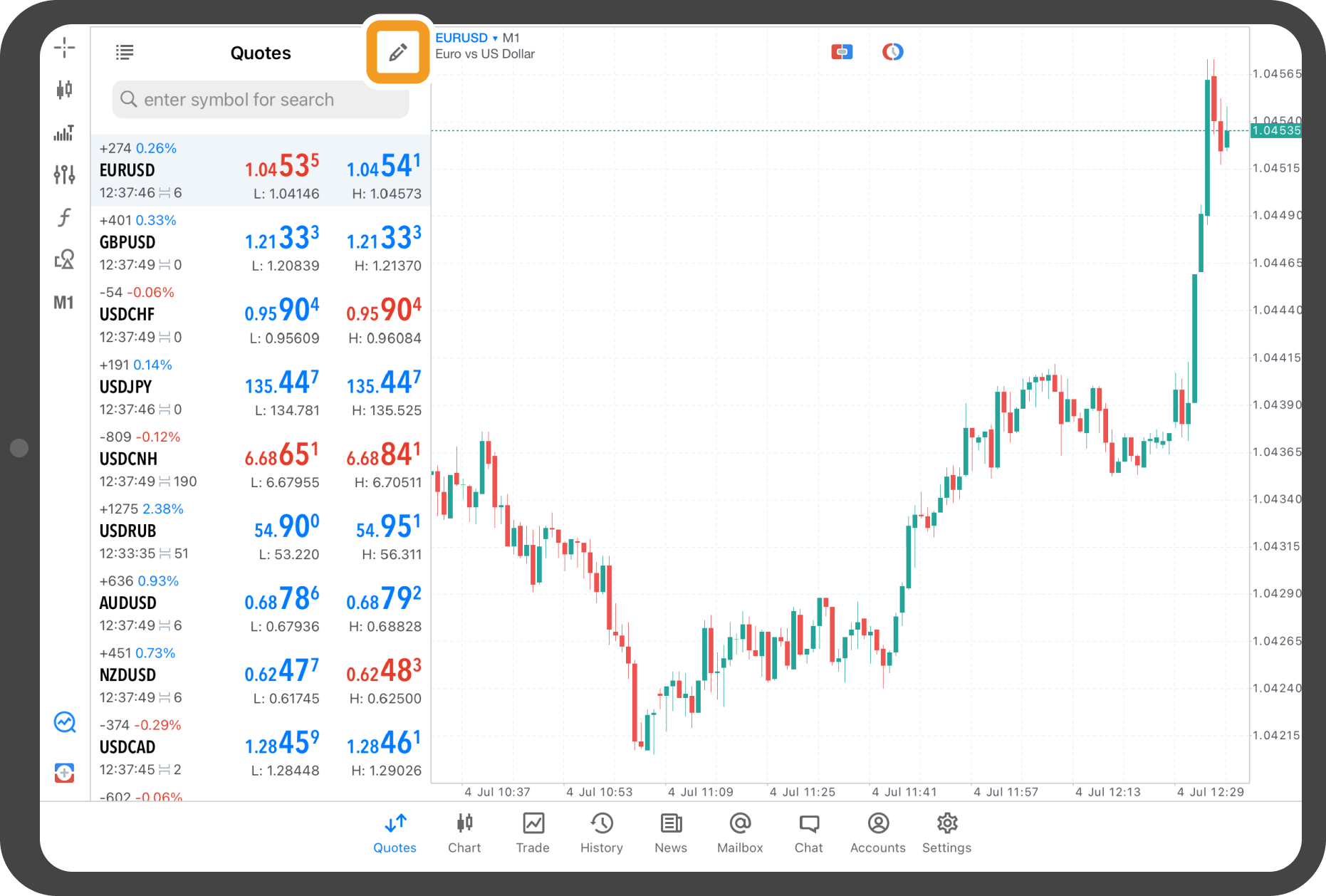Click the red-blue chat link icon above chart

[842, 52]
